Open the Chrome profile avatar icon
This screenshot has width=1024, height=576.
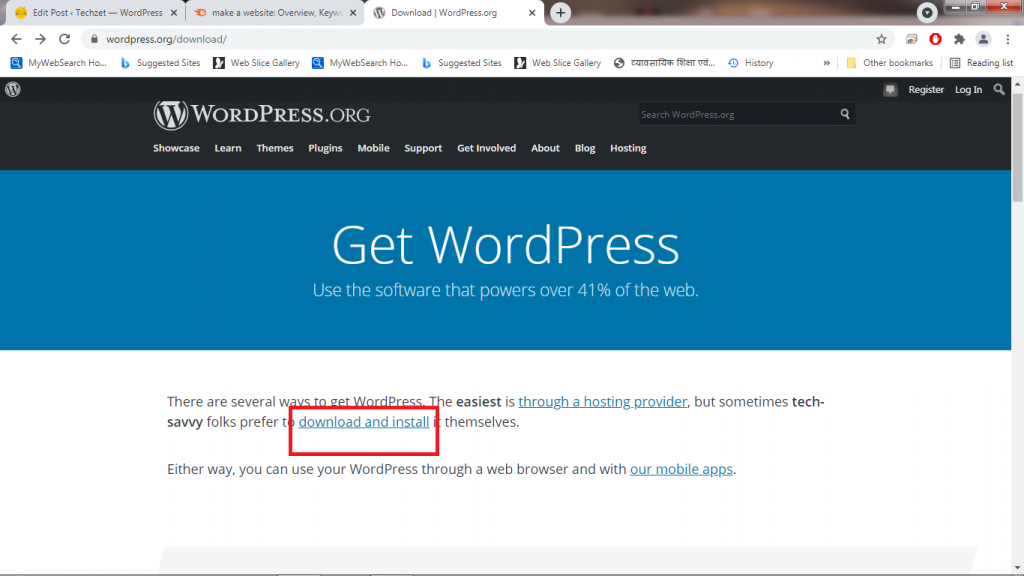point(983,39)
